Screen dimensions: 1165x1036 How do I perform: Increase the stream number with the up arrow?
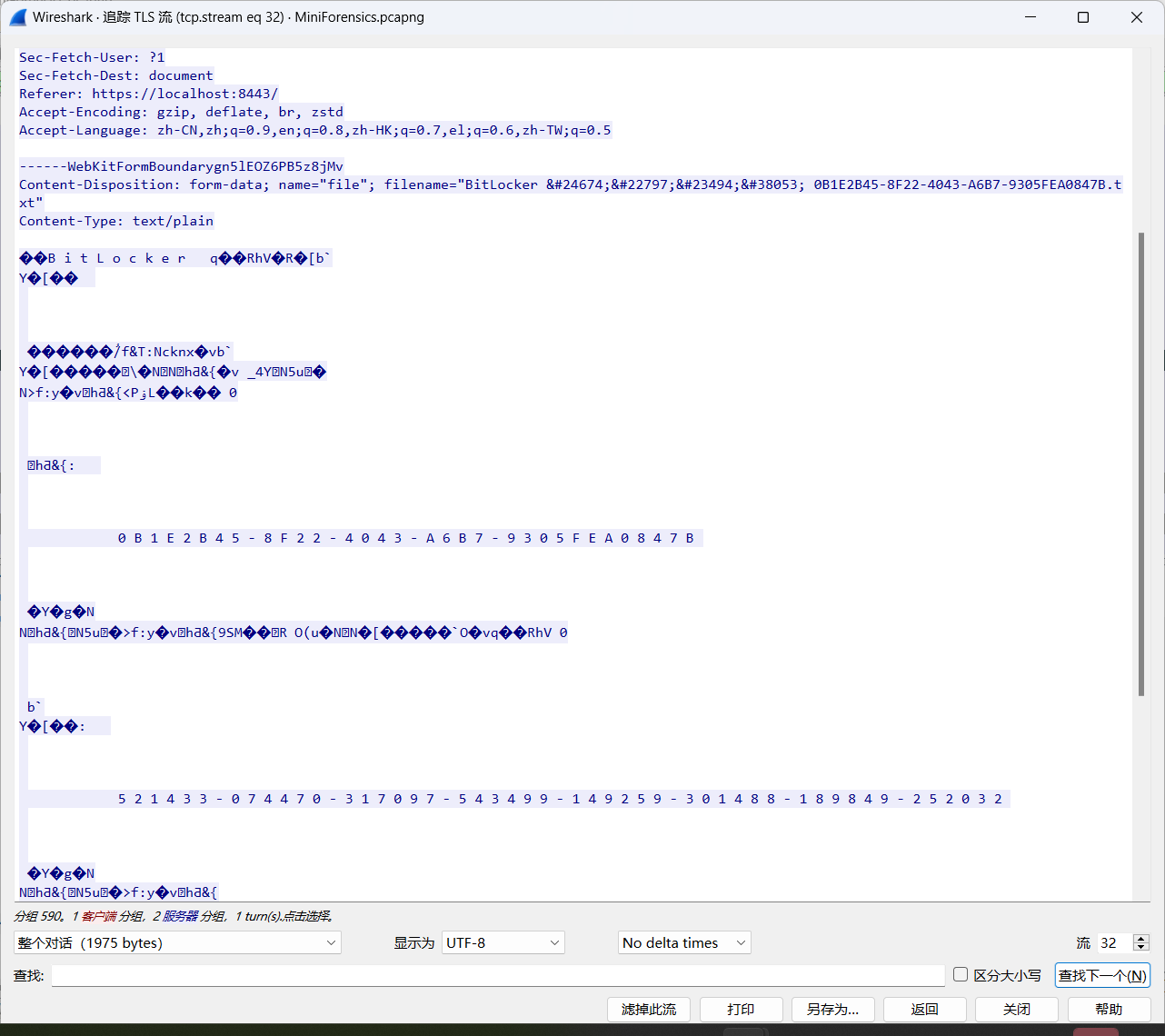click(1141, 938)
